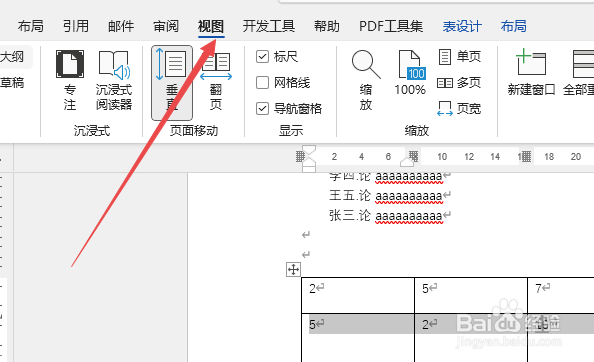This screenshot has height=362, width=594.
Task: Click the table move handle icon
Action: pyautogui.click(x=293, y=270)
